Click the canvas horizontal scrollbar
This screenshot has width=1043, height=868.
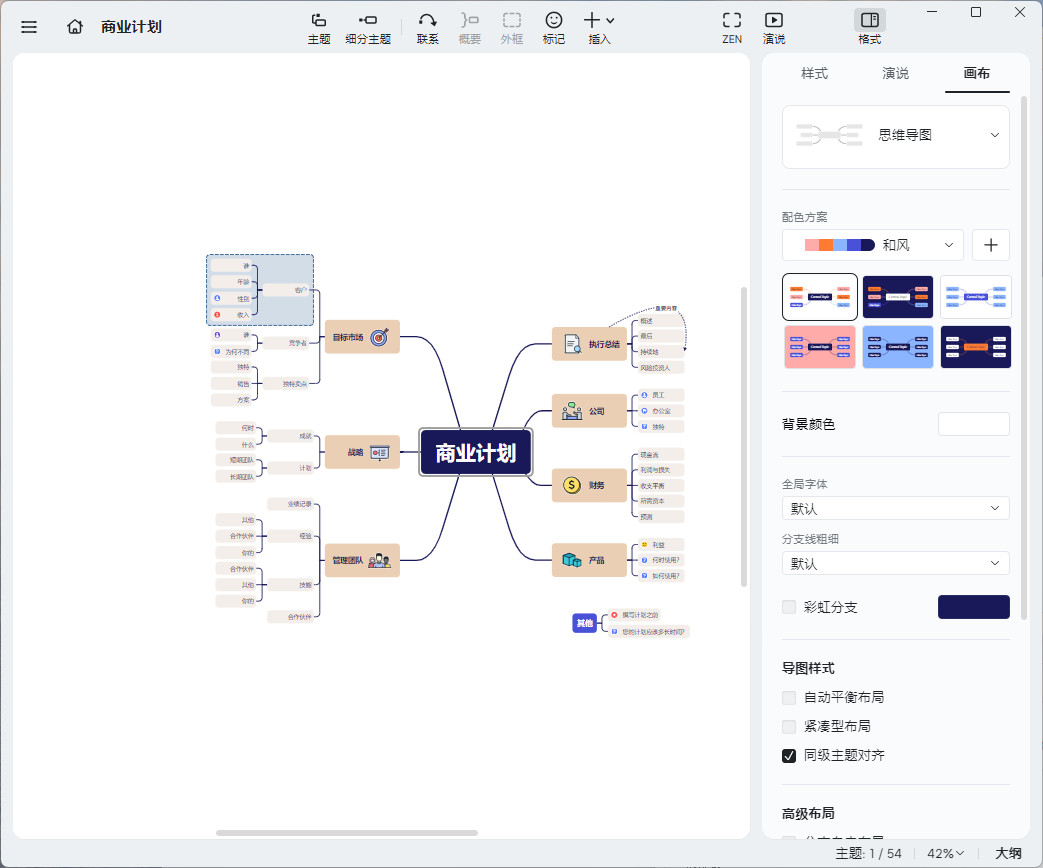coord(347,833)
